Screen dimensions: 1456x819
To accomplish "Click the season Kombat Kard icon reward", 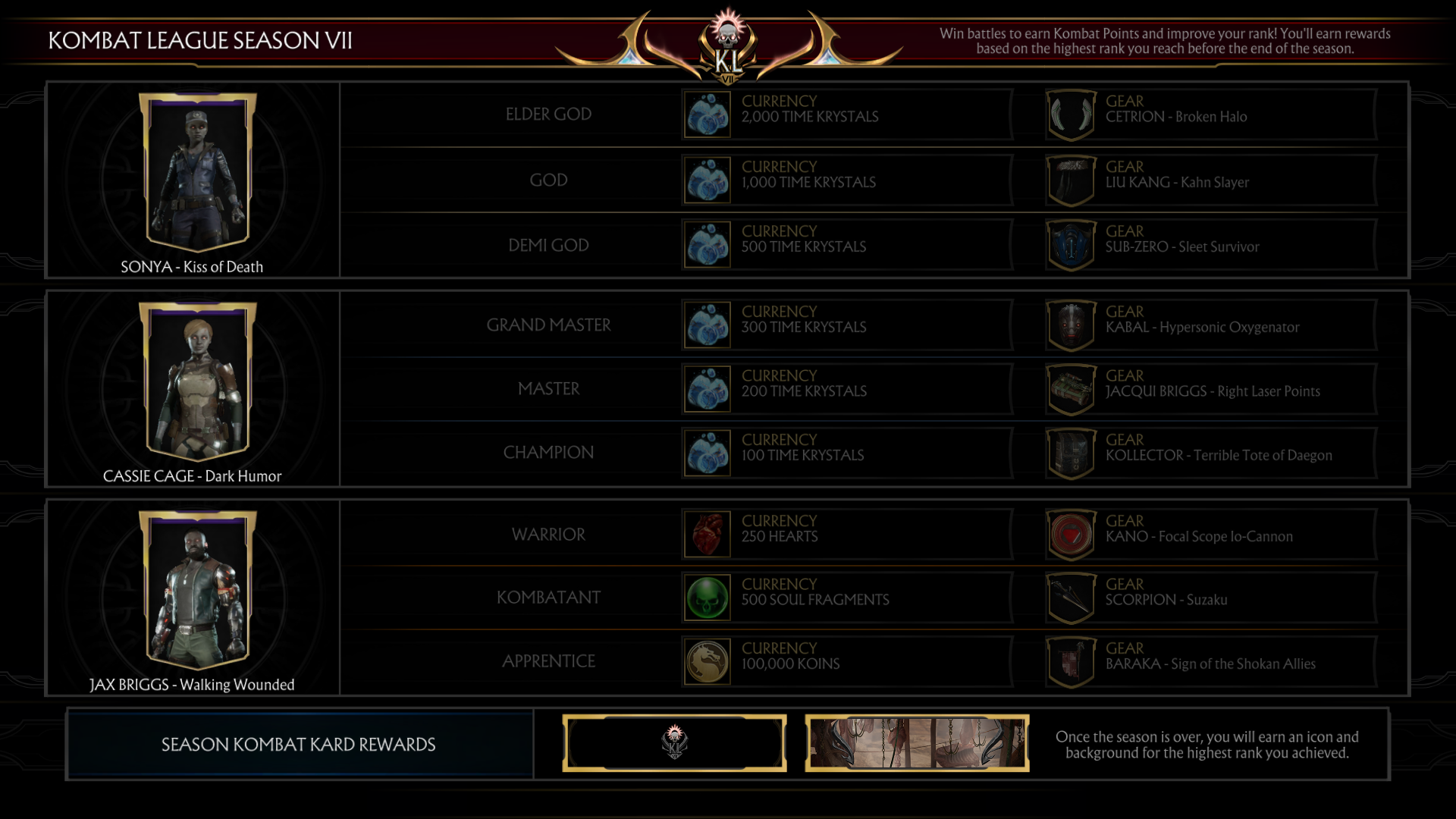I will (674, 743).
